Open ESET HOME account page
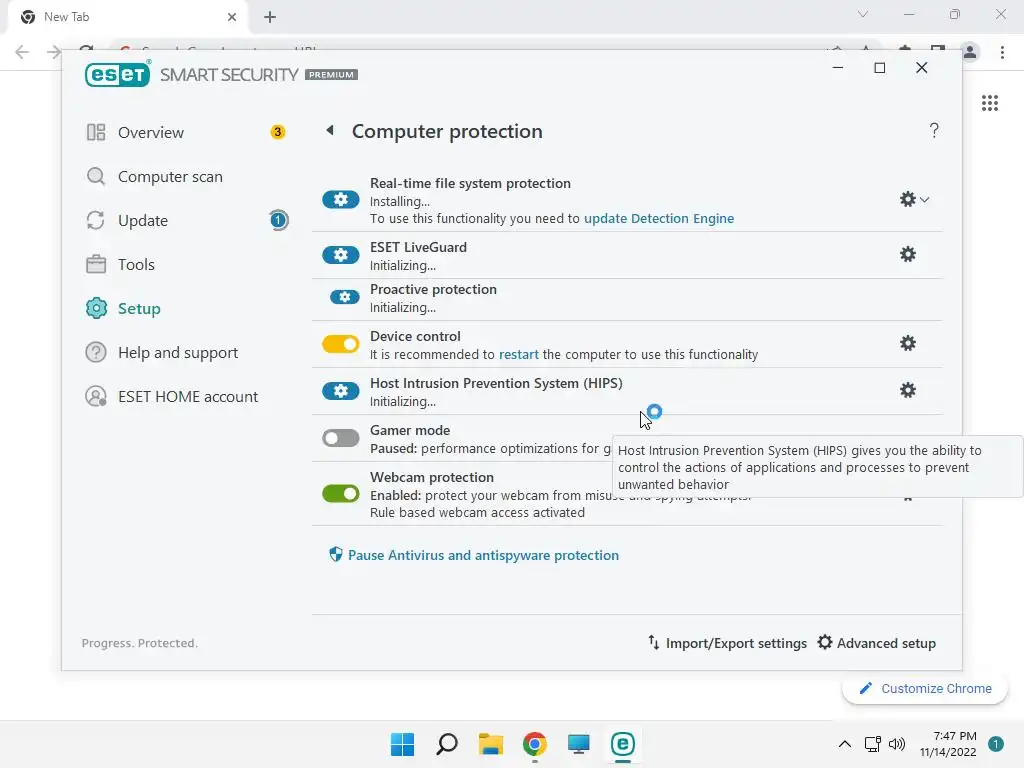 pyautogui.click(x=187, y=396)
